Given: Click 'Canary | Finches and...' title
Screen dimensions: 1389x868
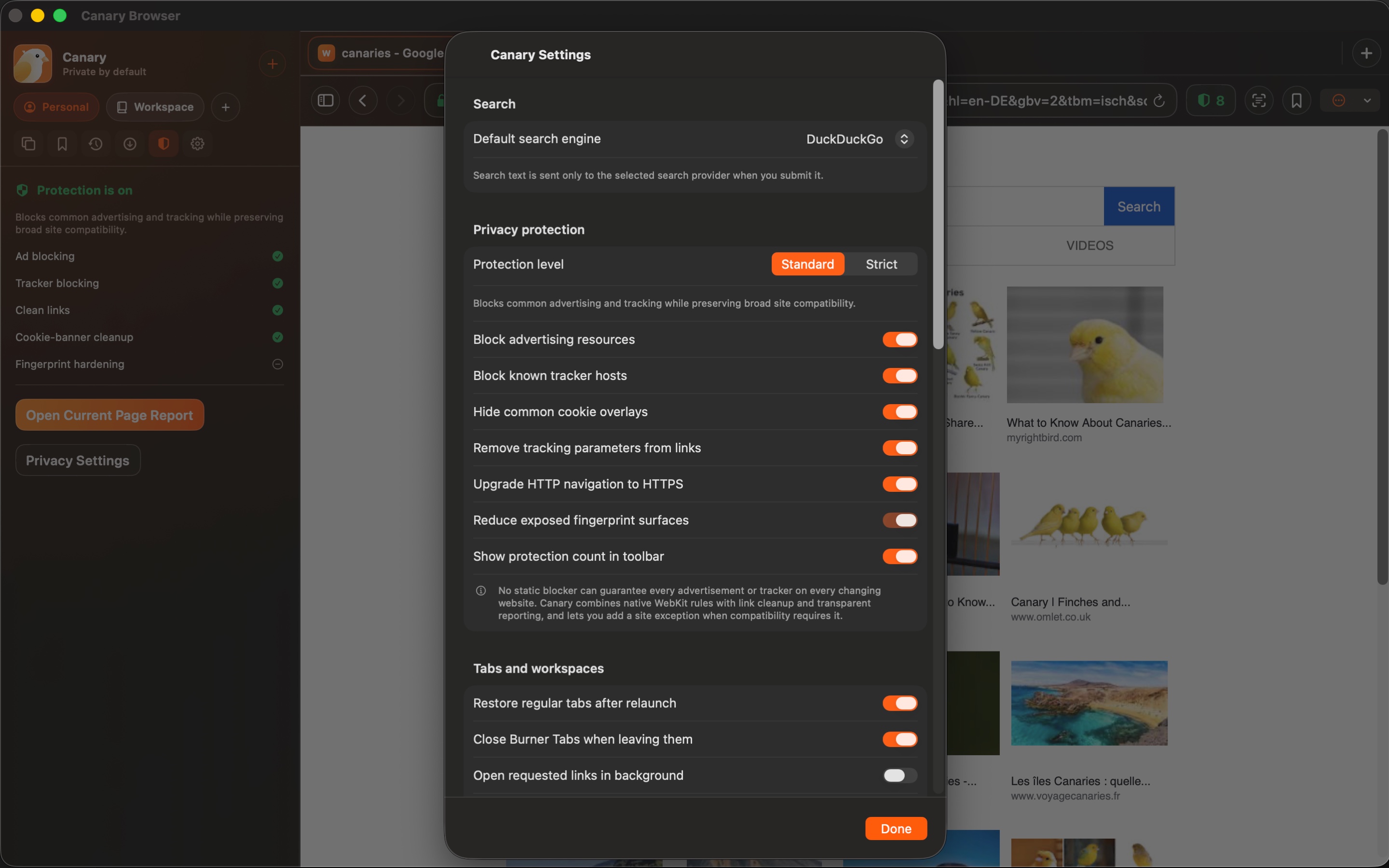Looking at the screenshot, I should point(1071,602).
